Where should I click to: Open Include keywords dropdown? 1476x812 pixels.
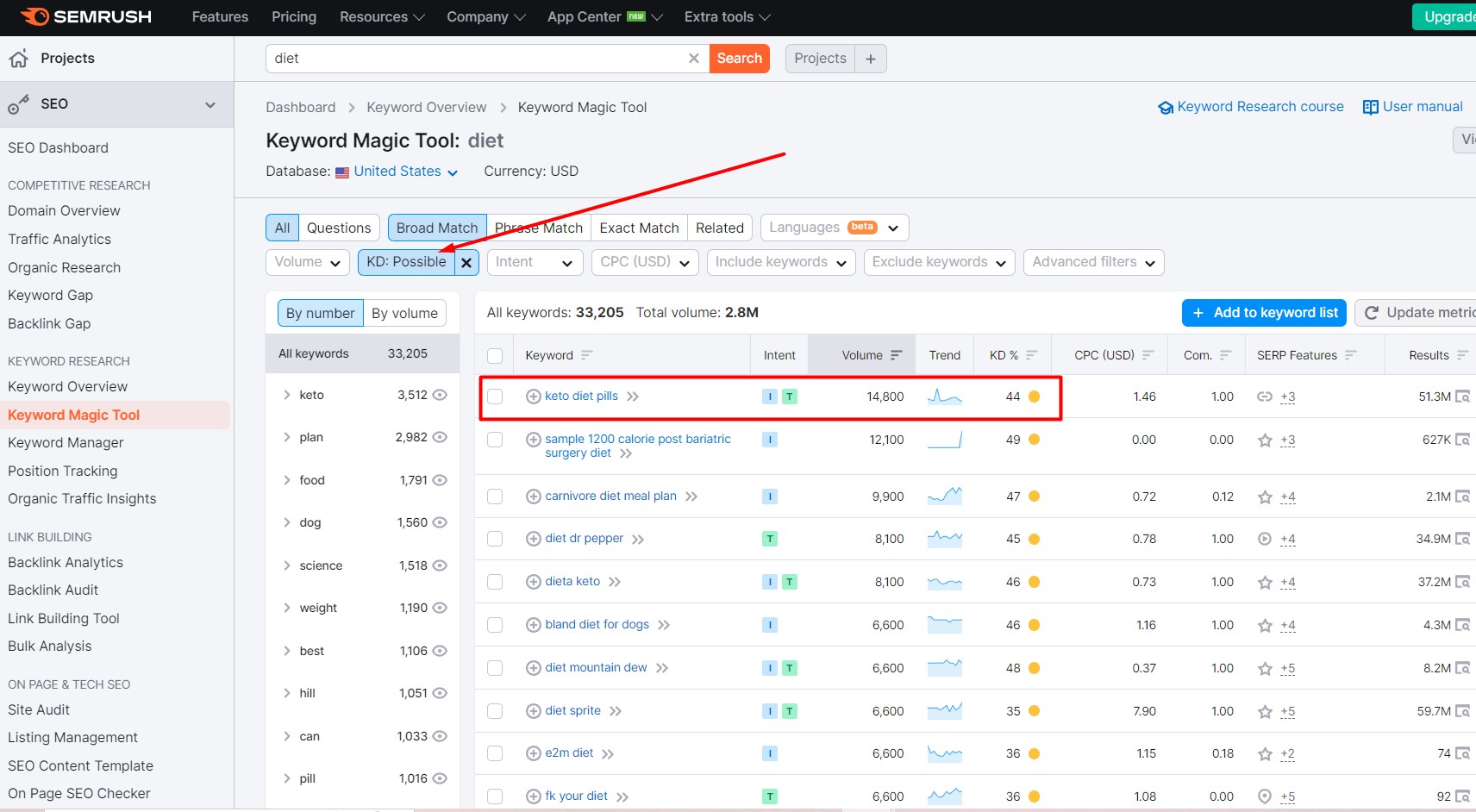coord(781,262)
